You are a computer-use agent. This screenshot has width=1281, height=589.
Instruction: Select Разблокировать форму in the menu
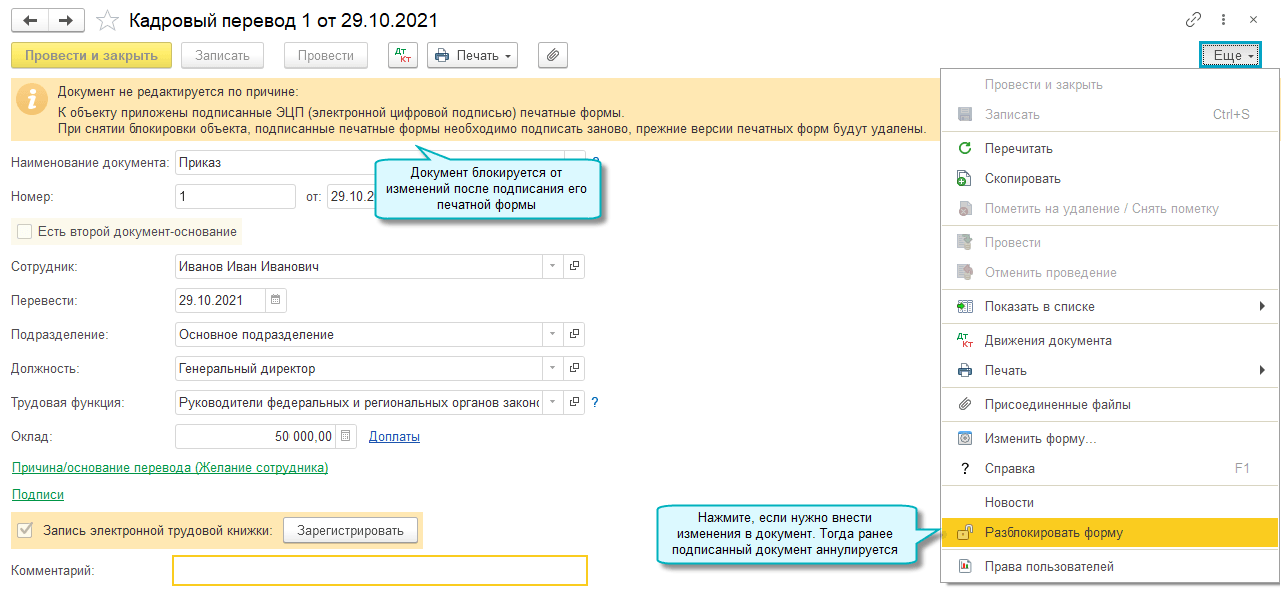click(x=1053, y=533)
